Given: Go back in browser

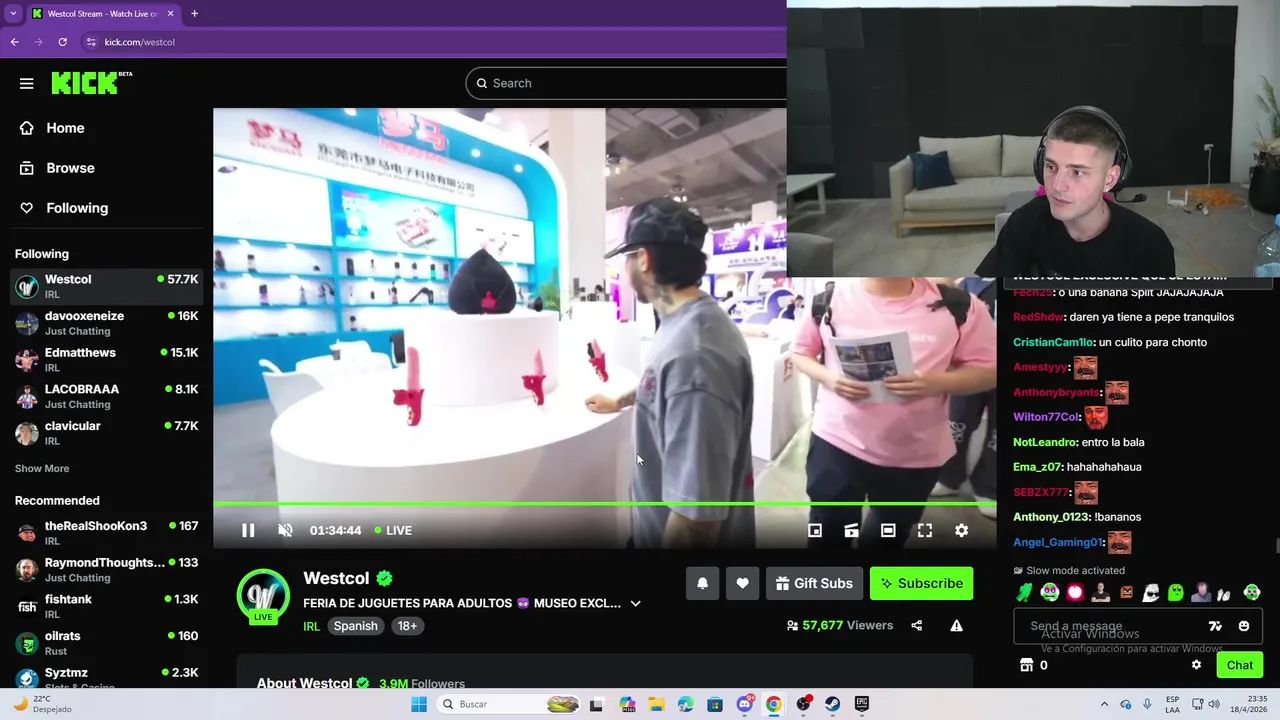Looking at the screenshot, I should [14, 42].
